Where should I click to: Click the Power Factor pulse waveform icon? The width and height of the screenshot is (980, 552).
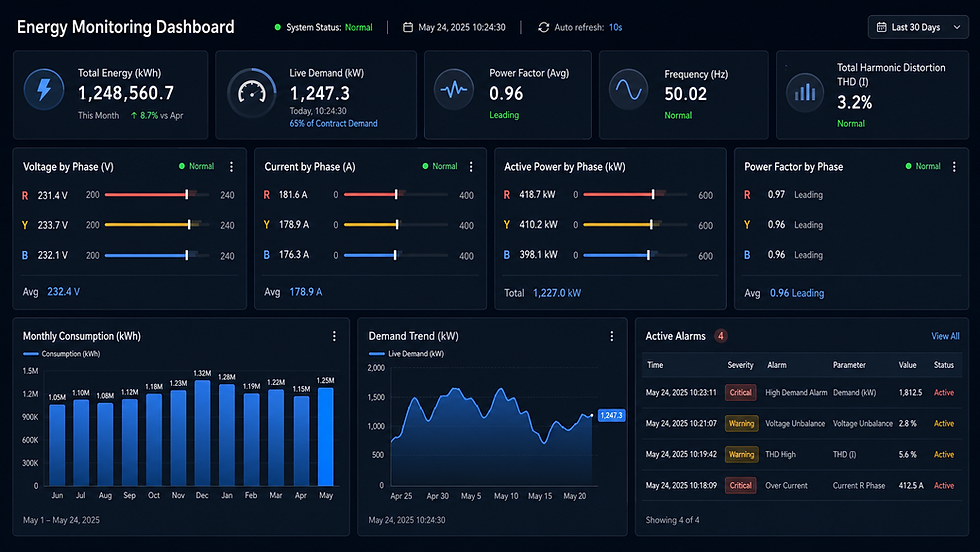(x=454, y=90)
